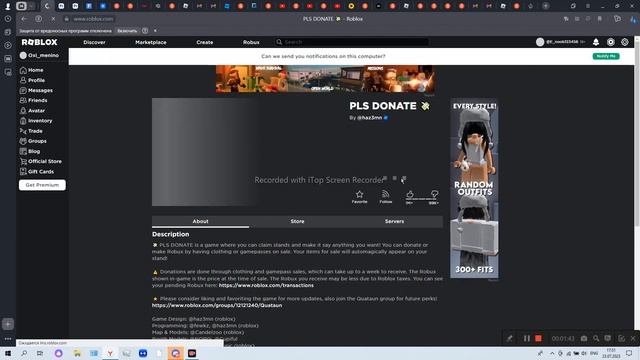Favorite the PLS DONATE game
Screen dimensions: 640x360
click(360, 197)
